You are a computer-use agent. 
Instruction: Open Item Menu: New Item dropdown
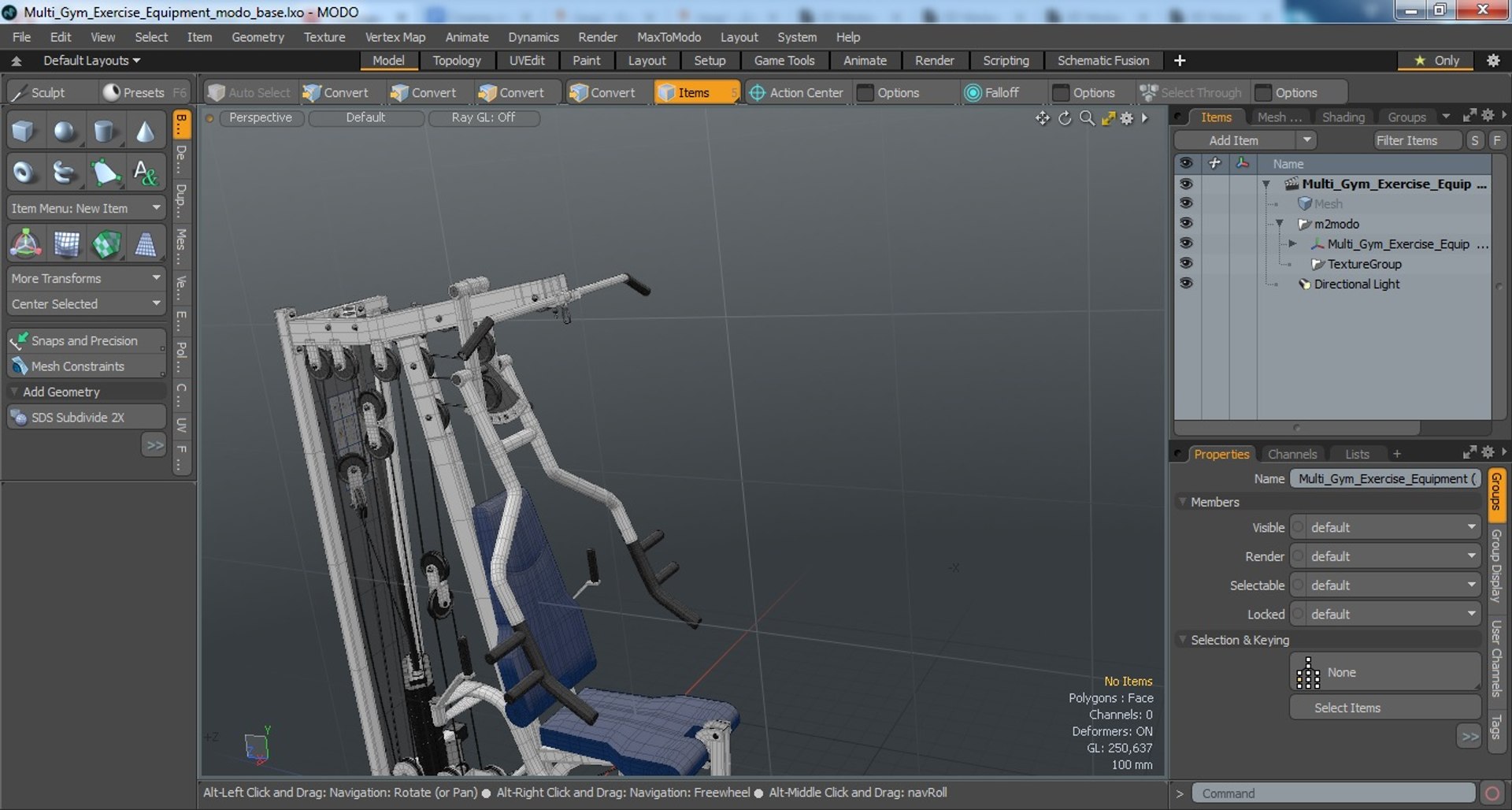[x=86, y=208]
